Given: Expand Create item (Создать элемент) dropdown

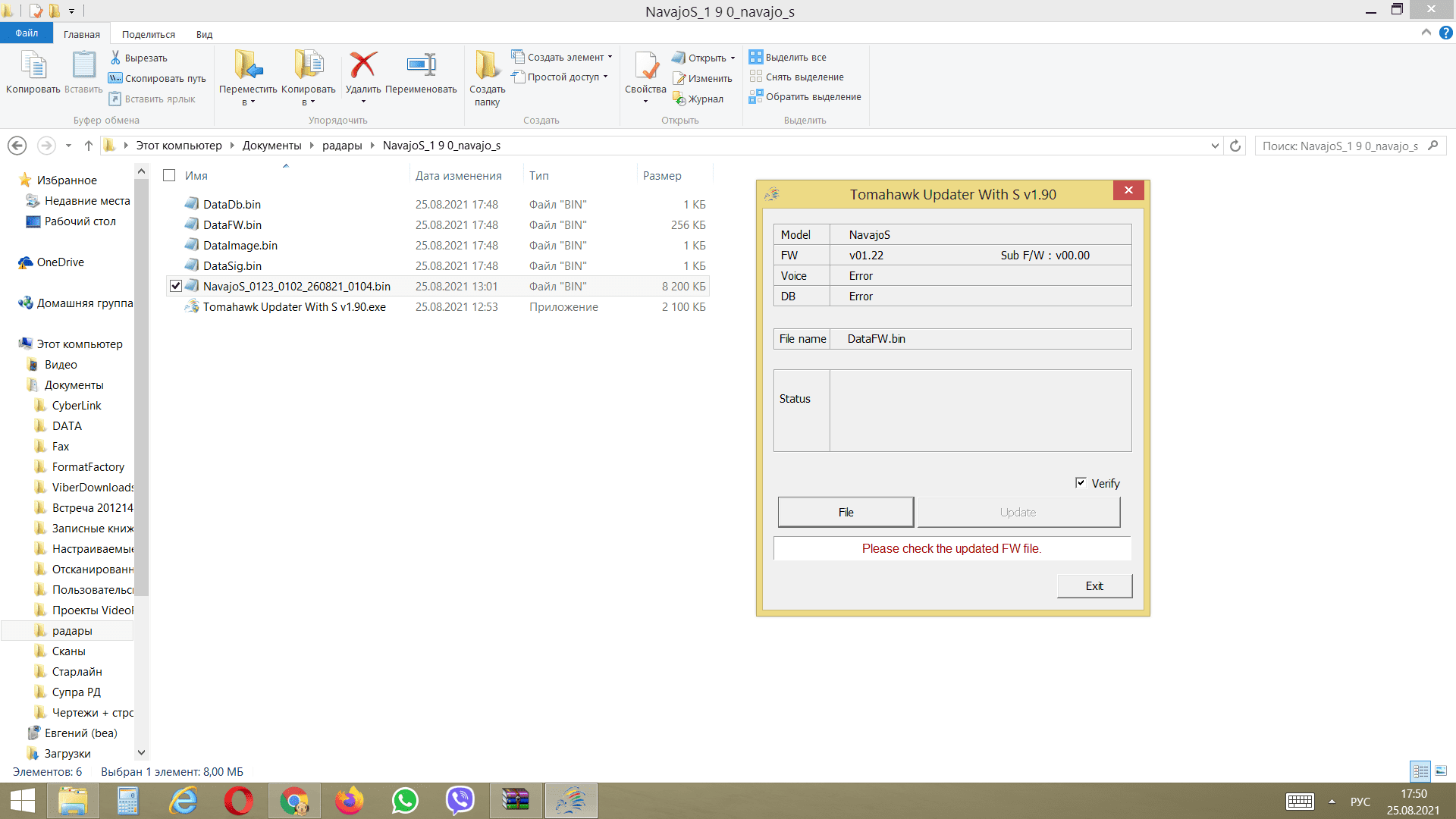Looking at the screenshot, I should pyautogui.click(x=610, y=57).
